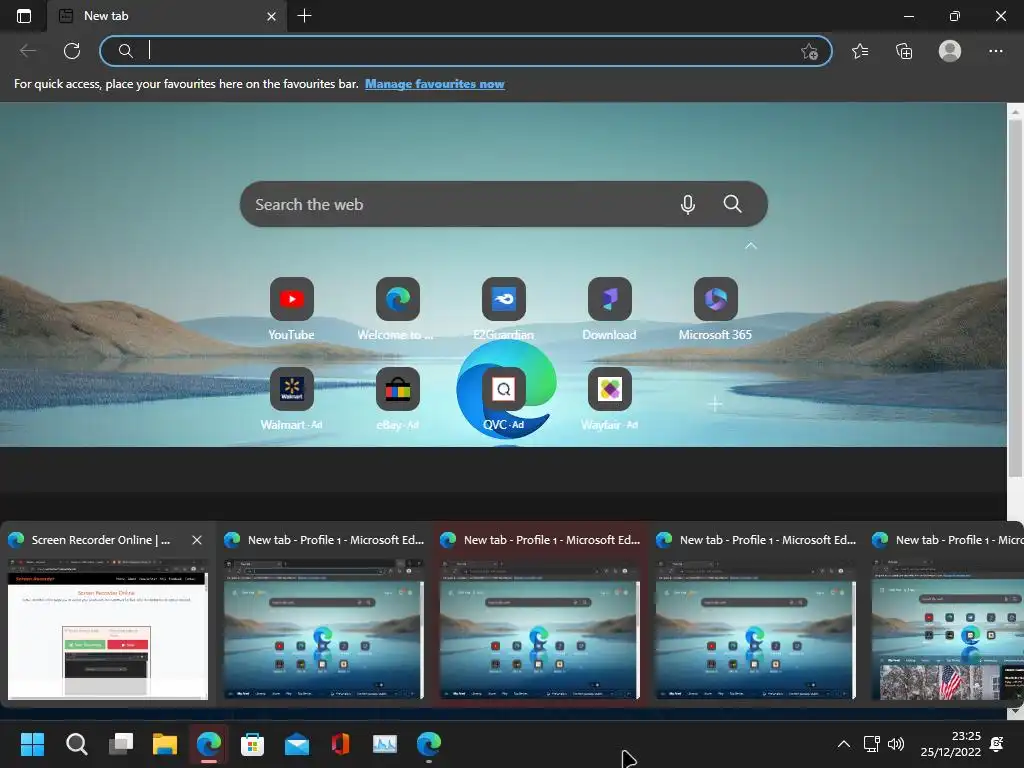Focus the address bar input

(465, 51)
